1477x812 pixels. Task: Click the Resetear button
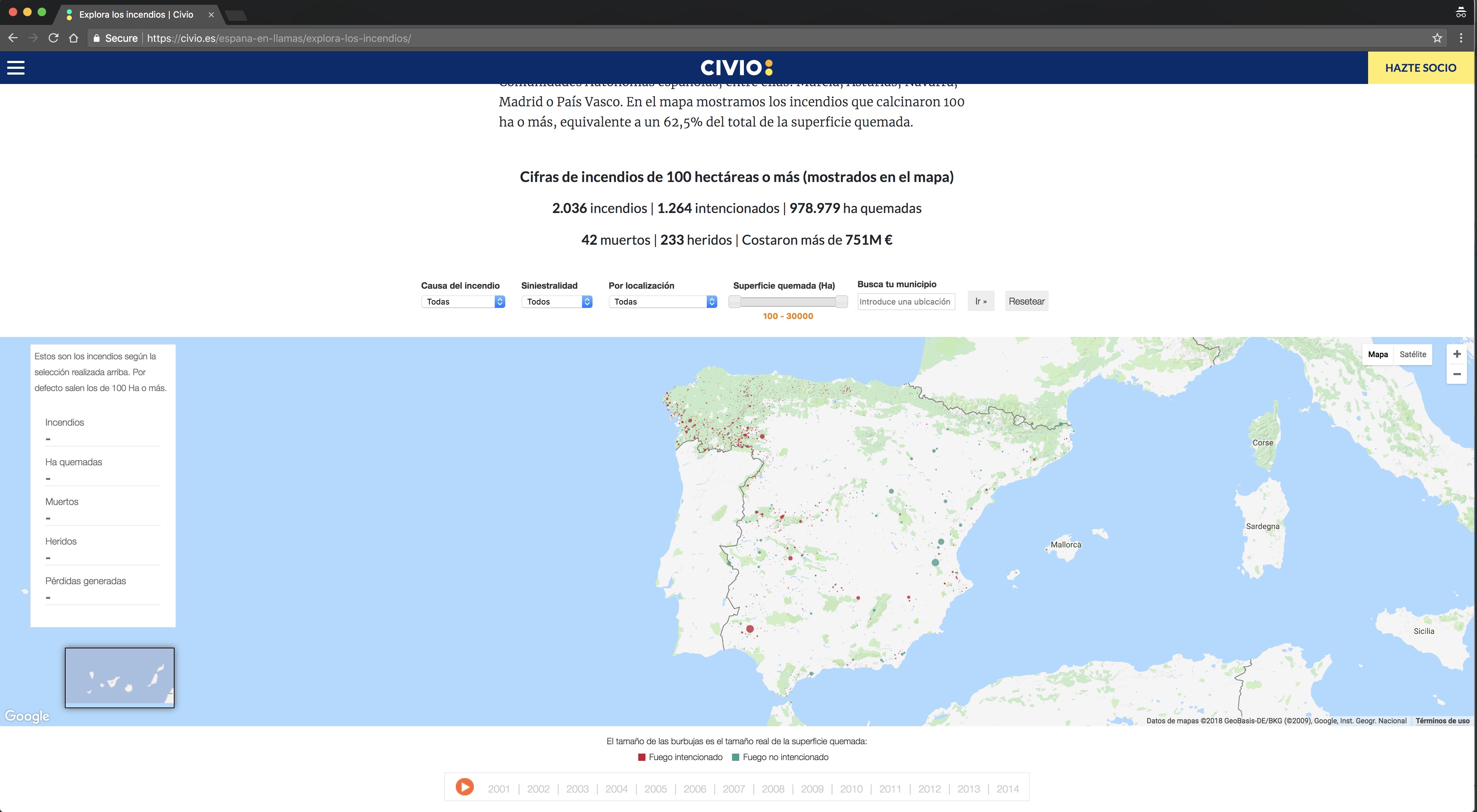coord(1026,301)
